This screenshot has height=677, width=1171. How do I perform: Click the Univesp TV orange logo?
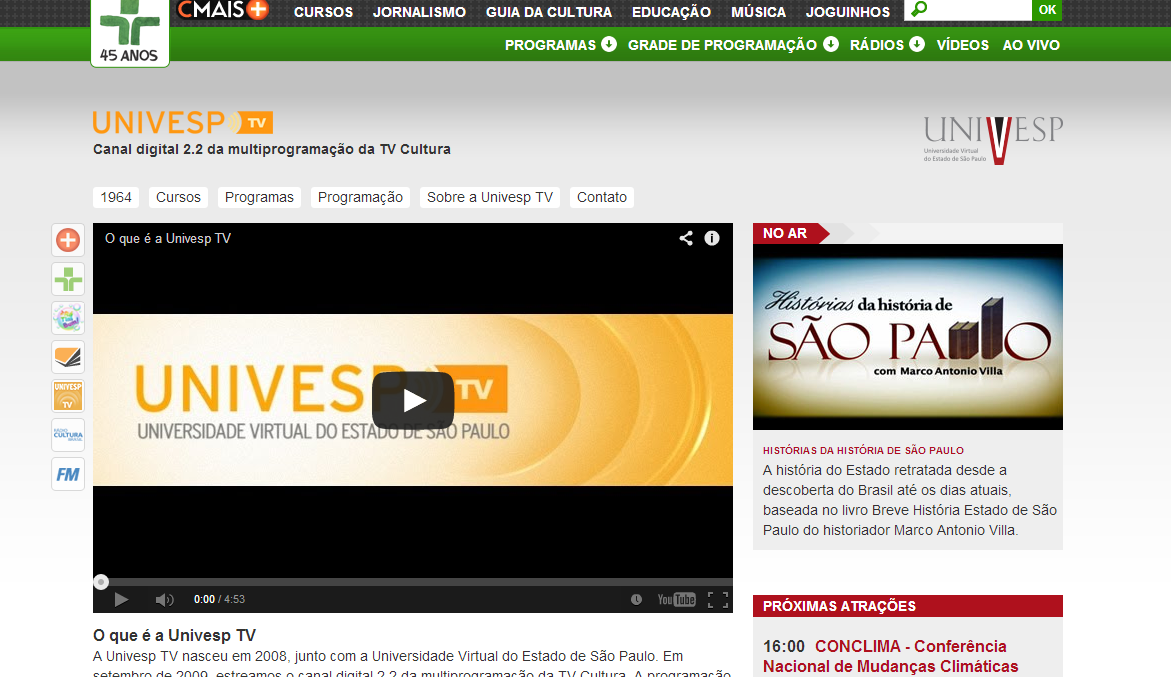(x=183, y=122)
